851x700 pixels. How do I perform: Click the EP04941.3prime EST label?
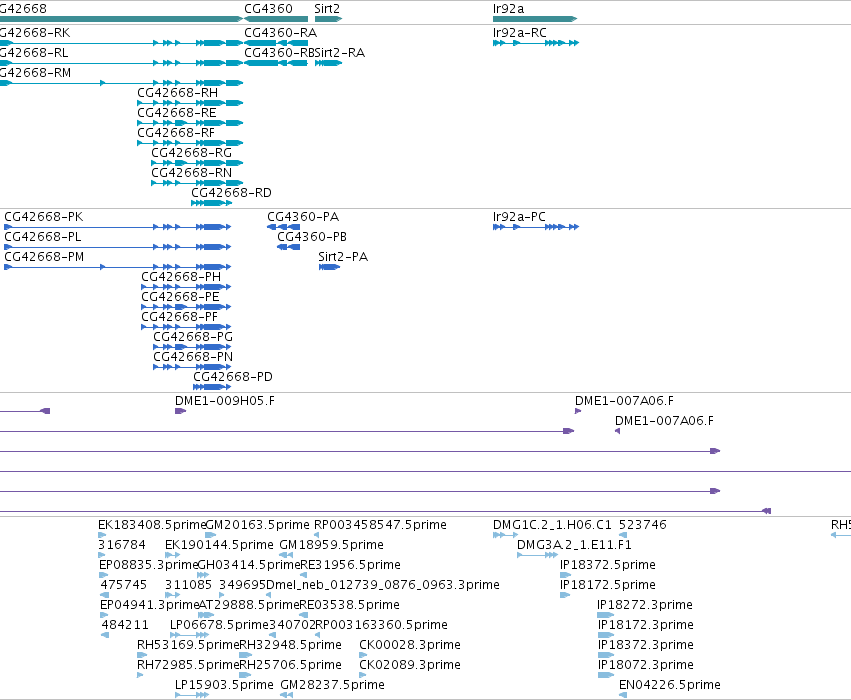pos(149,606)
